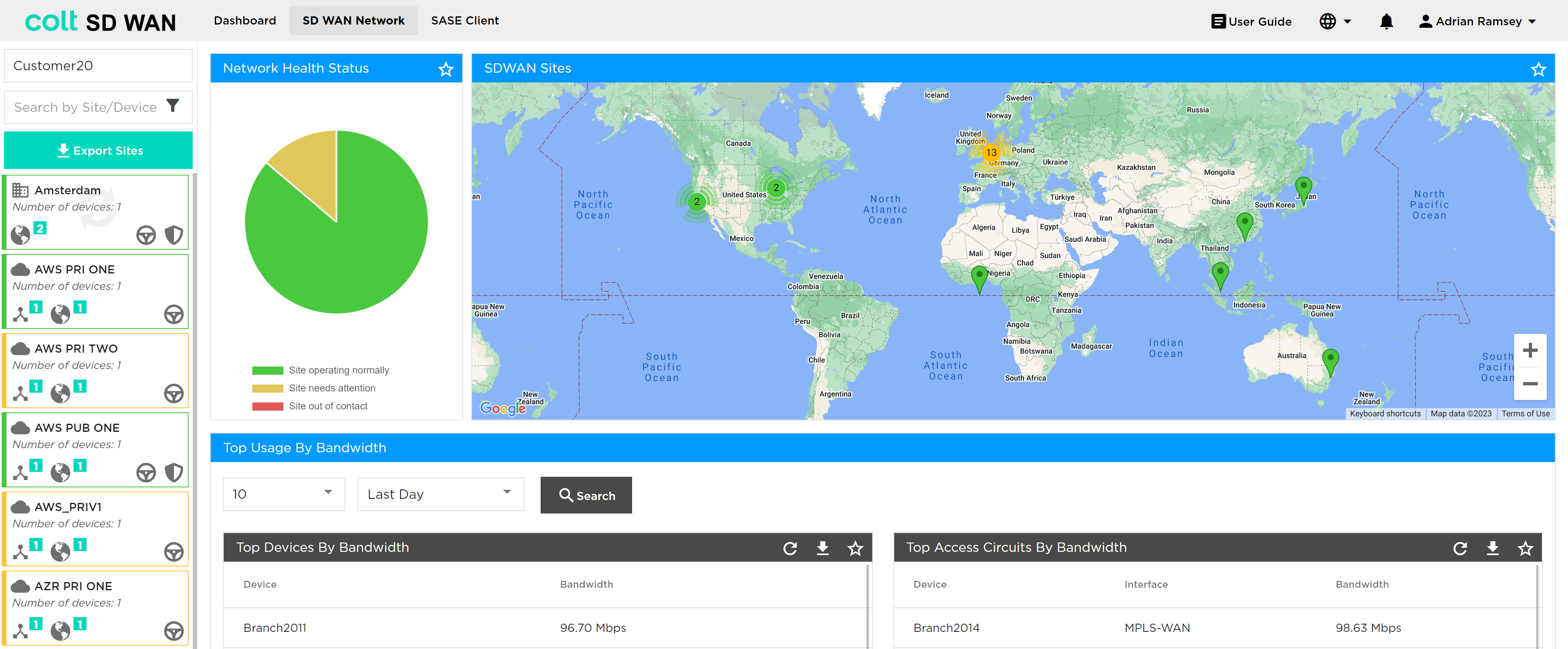Click the Export Sites button

click(98, 150)
